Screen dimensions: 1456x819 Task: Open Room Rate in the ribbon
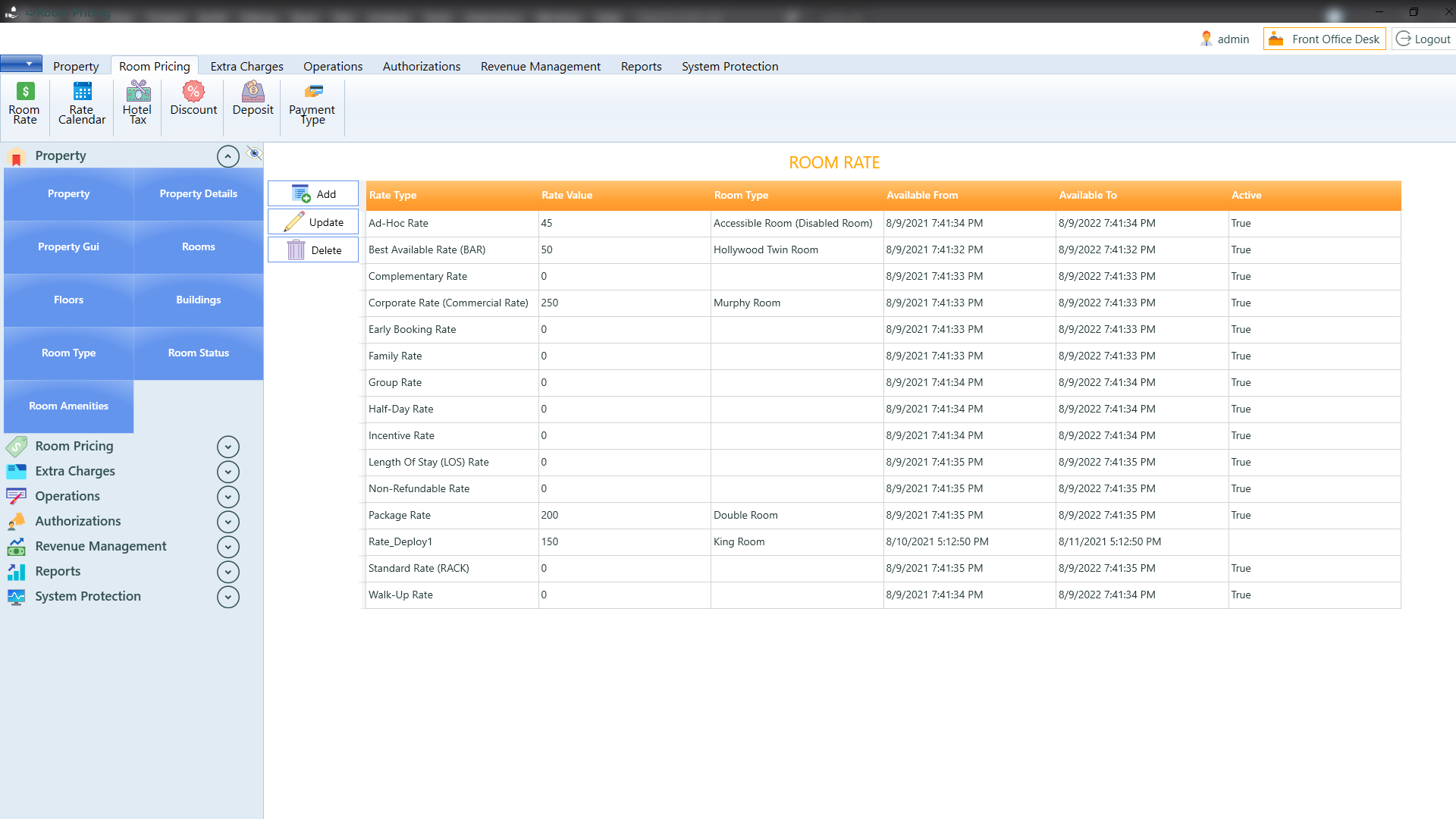click(x=24, y=103)
